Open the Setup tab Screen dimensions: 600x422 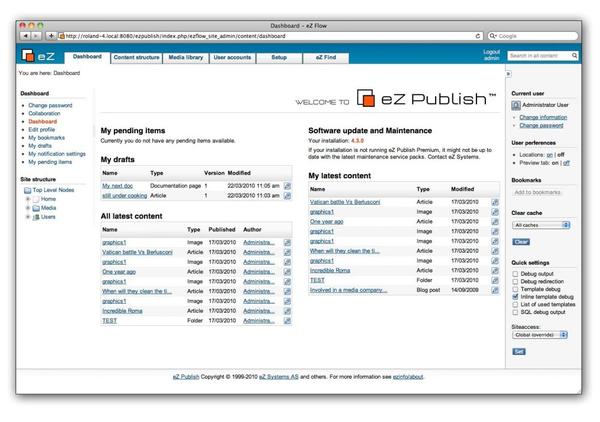[279, 58]
